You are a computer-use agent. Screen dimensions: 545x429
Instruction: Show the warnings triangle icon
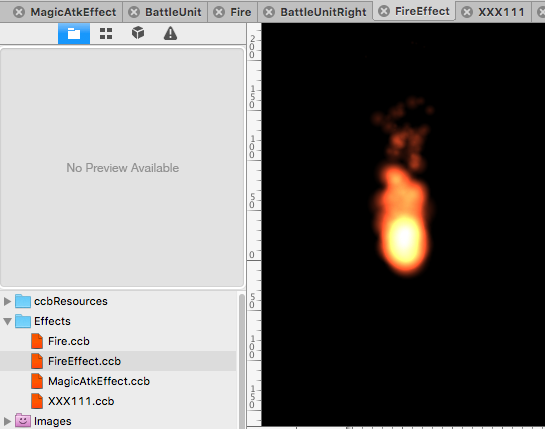pyautogui.click(x=170, y=34)
